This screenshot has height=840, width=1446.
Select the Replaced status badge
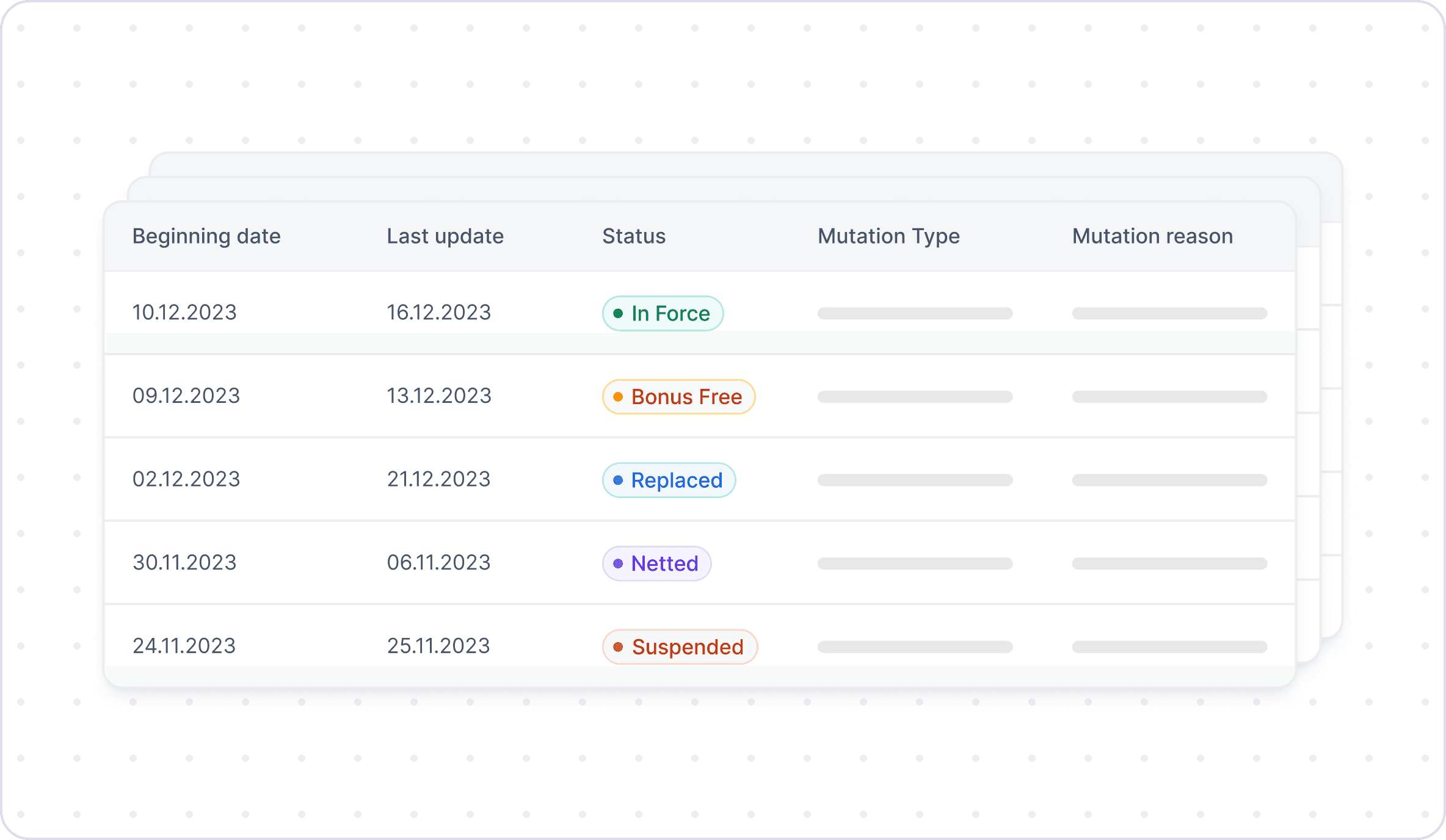(x=669, y=480)
